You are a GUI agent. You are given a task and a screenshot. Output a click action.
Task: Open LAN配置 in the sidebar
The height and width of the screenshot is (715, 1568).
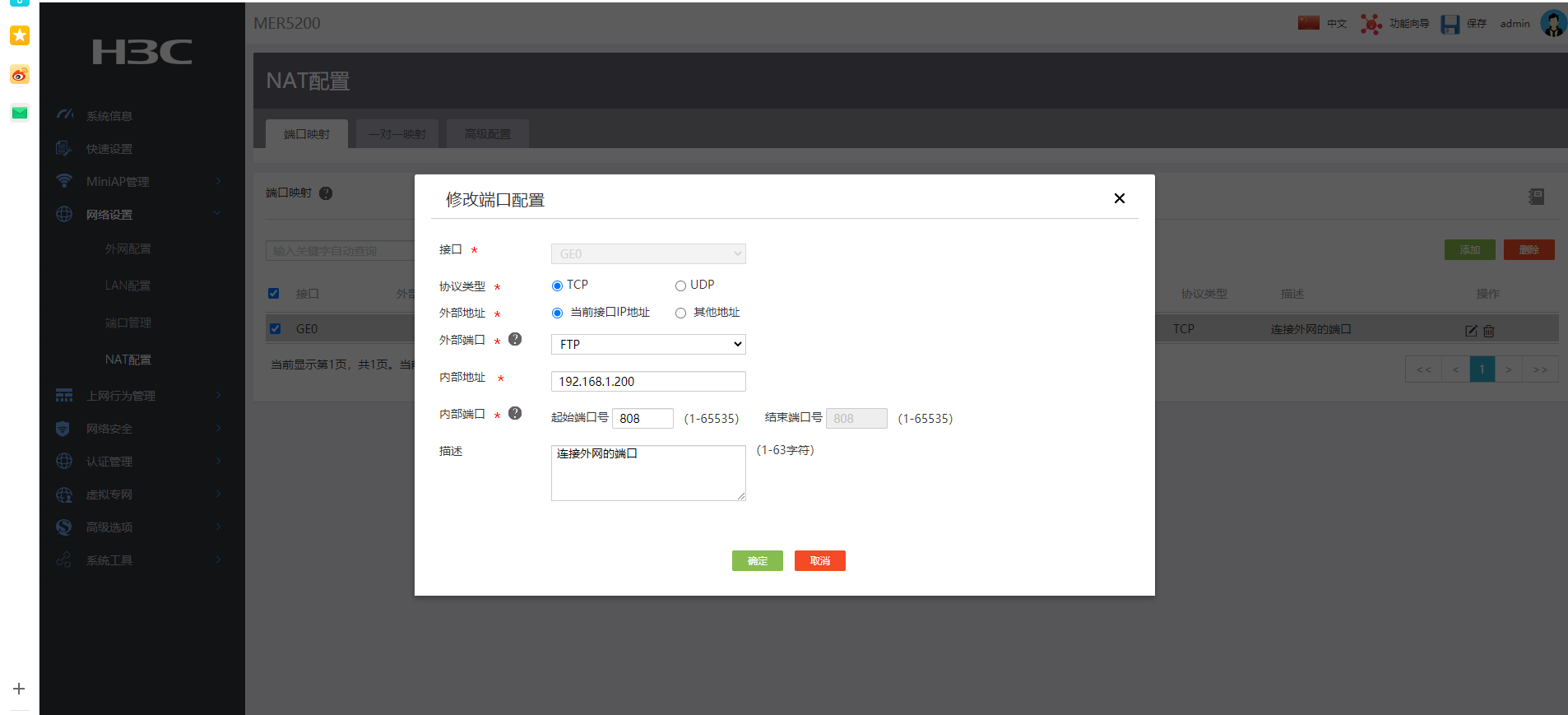click(128, 286)
